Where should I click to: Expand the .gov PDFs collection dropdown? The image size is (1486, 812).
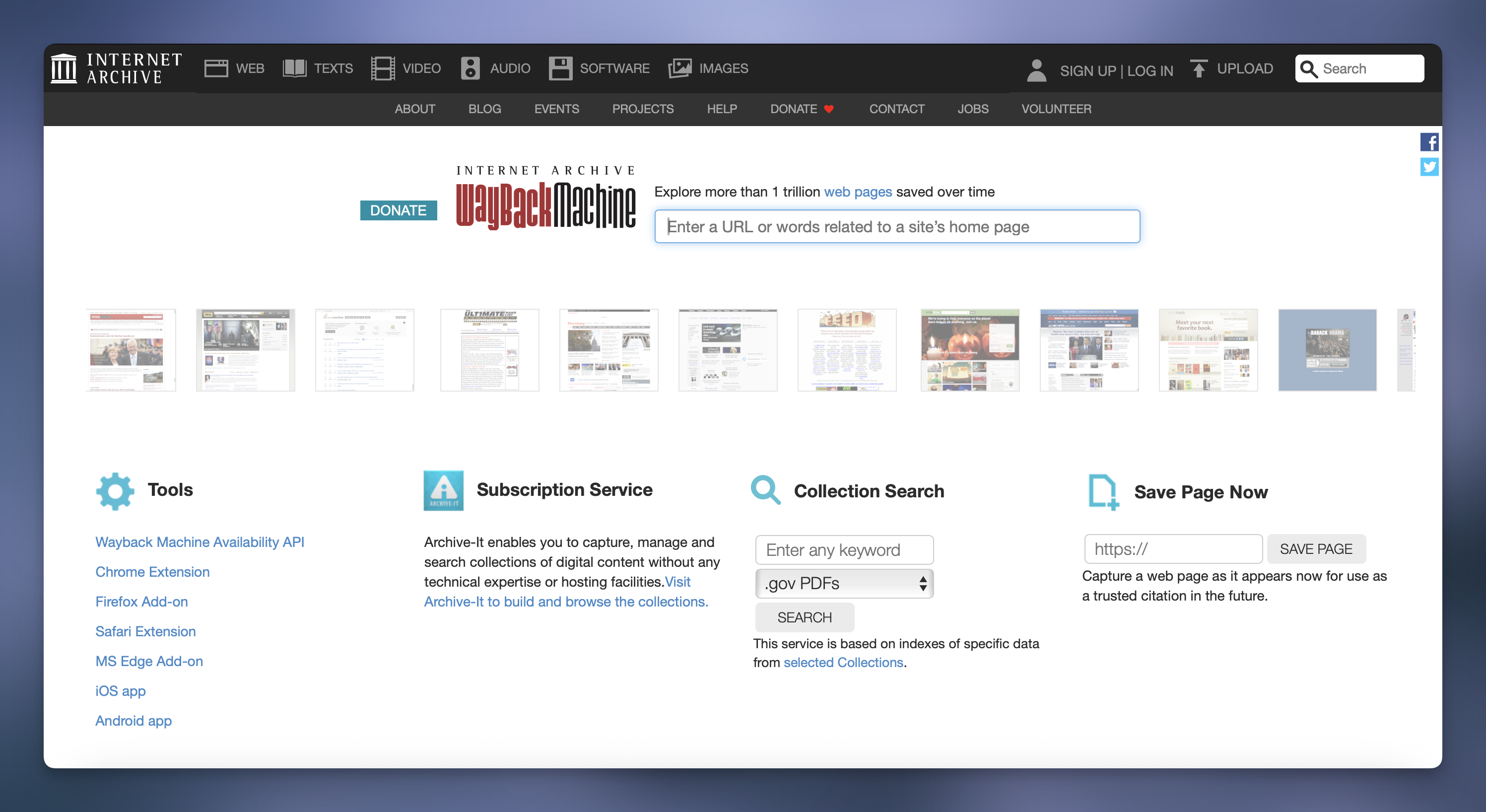pos(844,583)
